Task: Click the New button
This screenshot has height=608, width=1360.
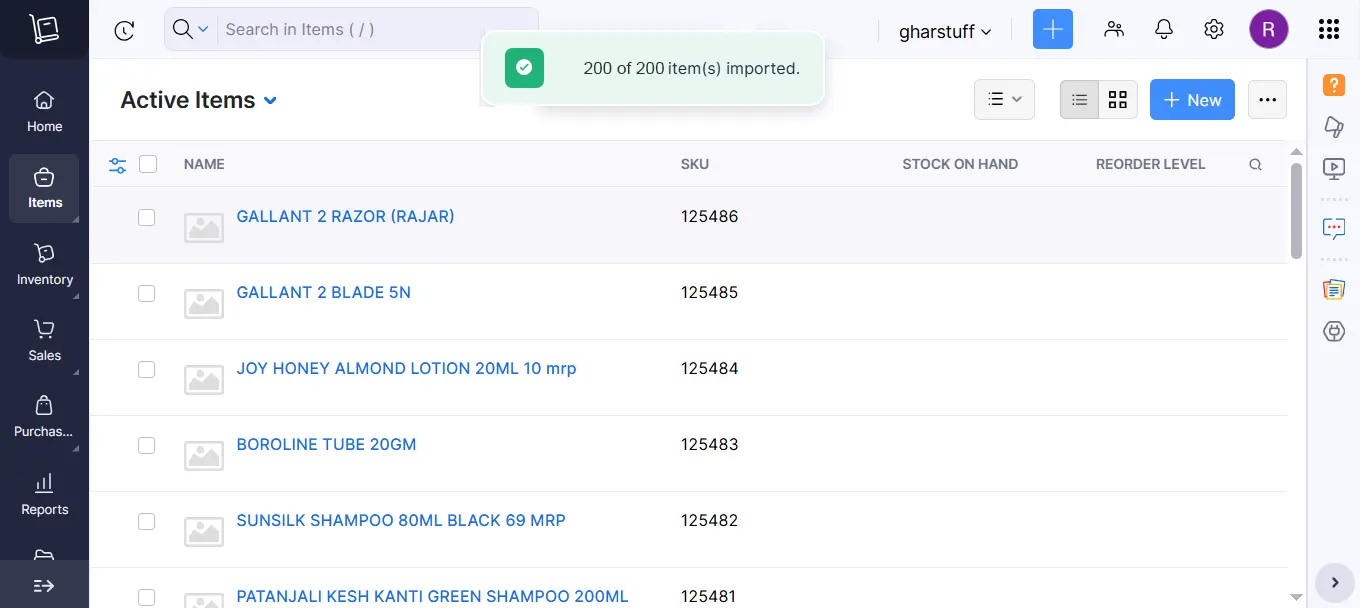Action: coord(1192,99)
